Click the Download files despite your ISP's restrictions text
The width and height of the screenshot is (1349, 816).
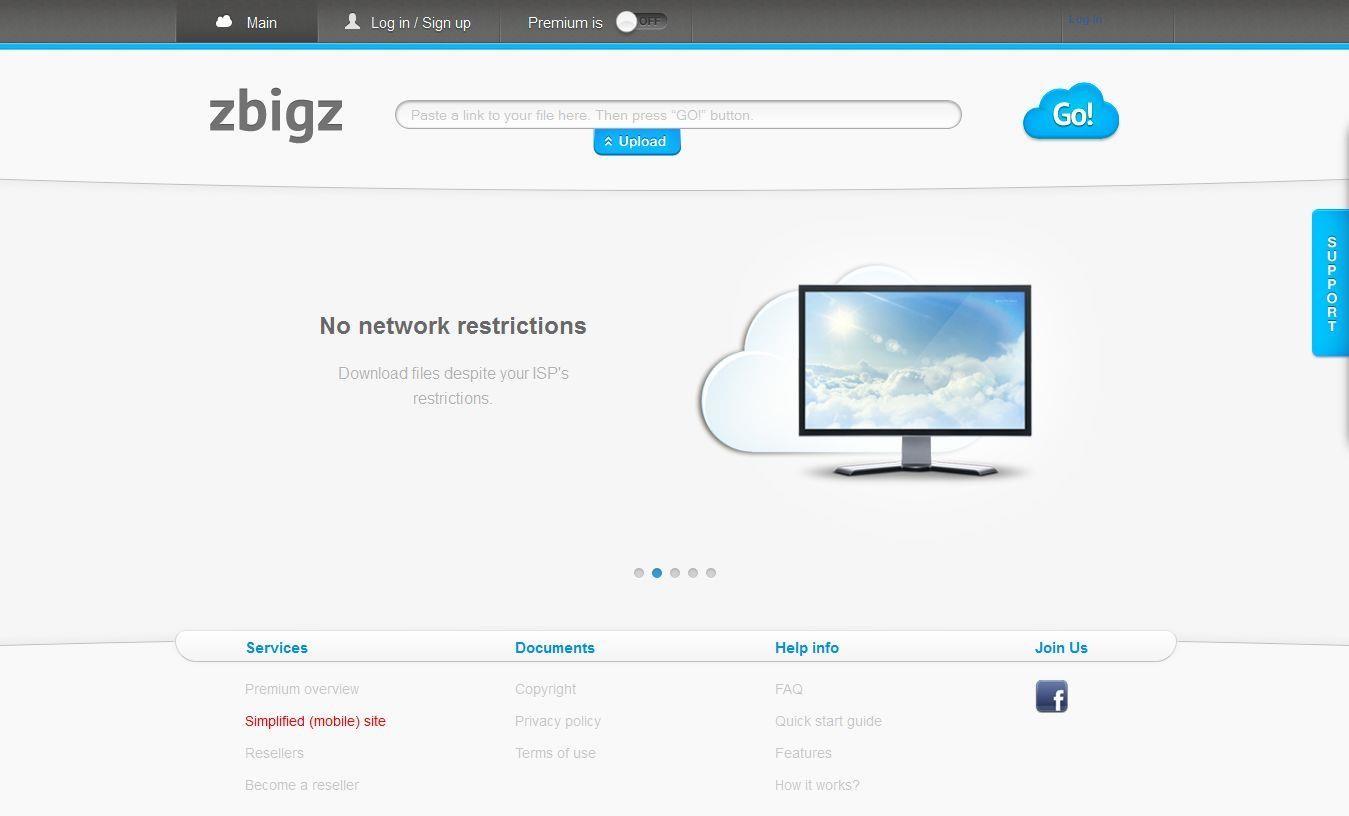click(x=453, y=386)
